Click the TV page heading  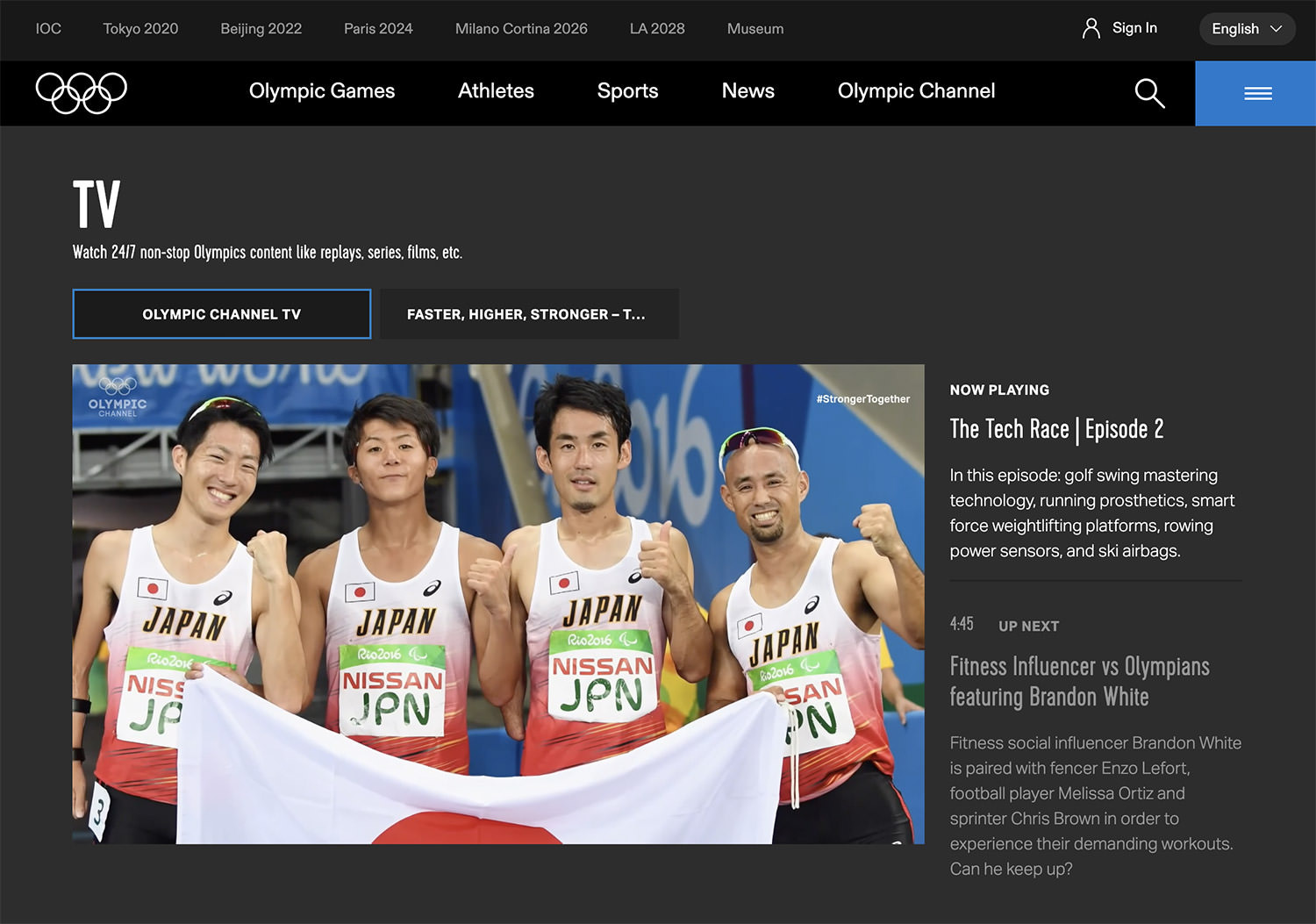pyautogui.click(x=97, y=204)
